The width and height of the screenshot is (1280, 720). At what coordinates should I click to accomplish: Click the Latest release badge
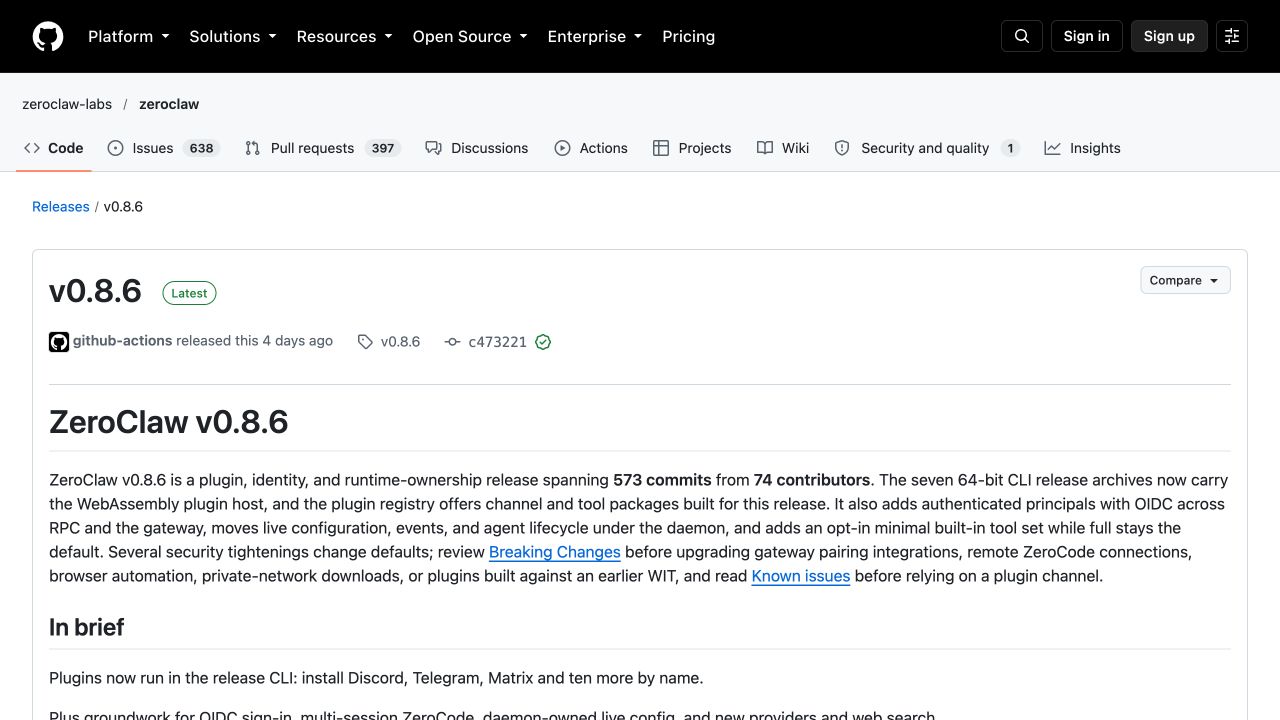pos(189,293)
